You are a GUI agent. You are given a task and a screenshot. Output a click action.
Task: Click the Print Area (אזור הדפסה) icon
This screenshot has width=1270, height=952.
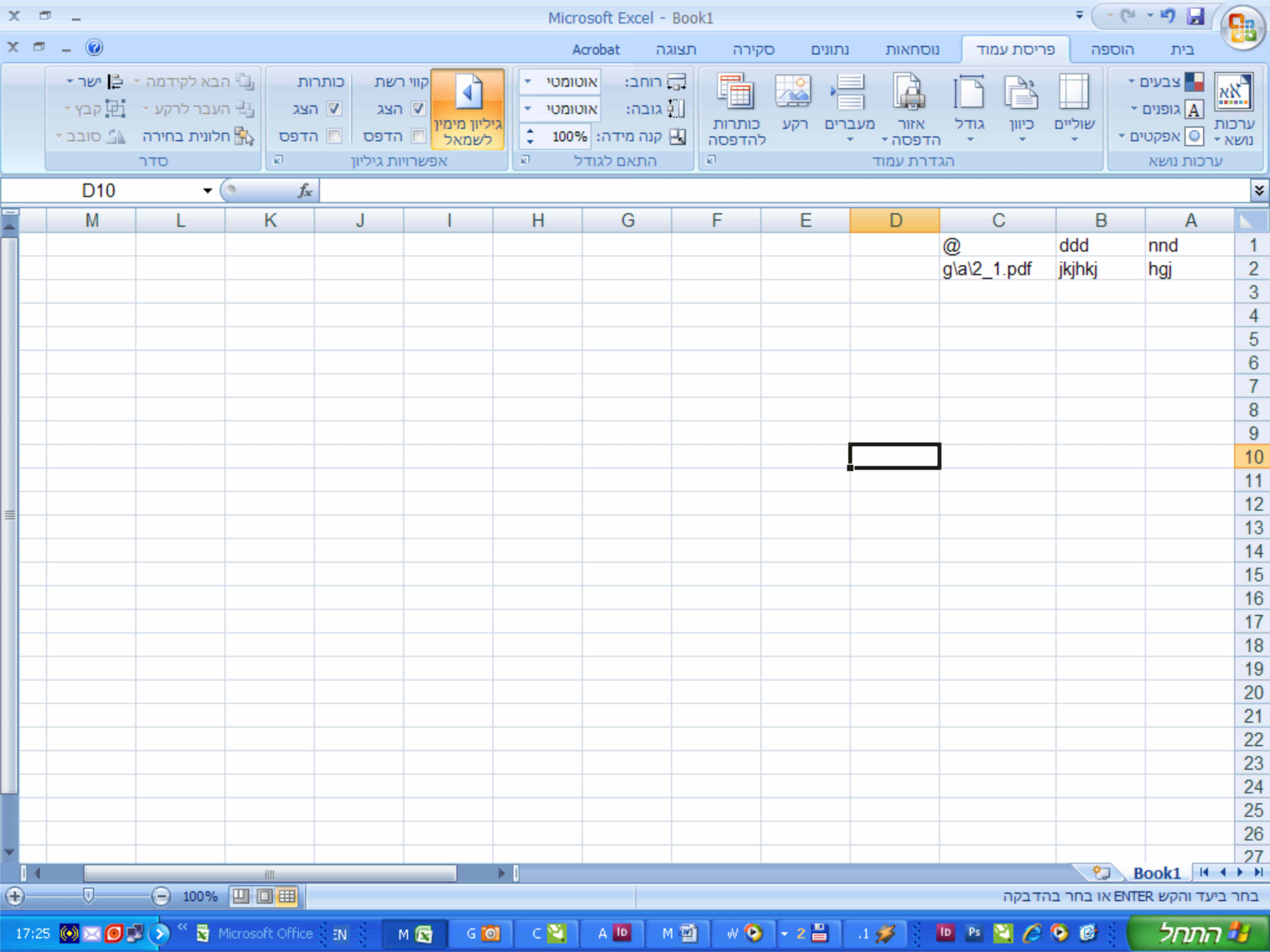click(910, 92)
